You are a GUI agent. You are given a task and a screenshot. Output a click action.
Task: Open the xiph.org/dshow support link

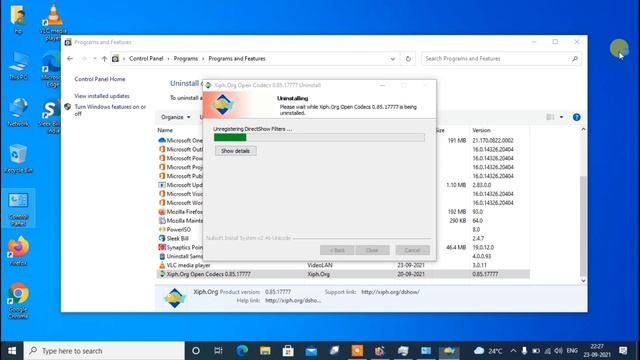390,292
